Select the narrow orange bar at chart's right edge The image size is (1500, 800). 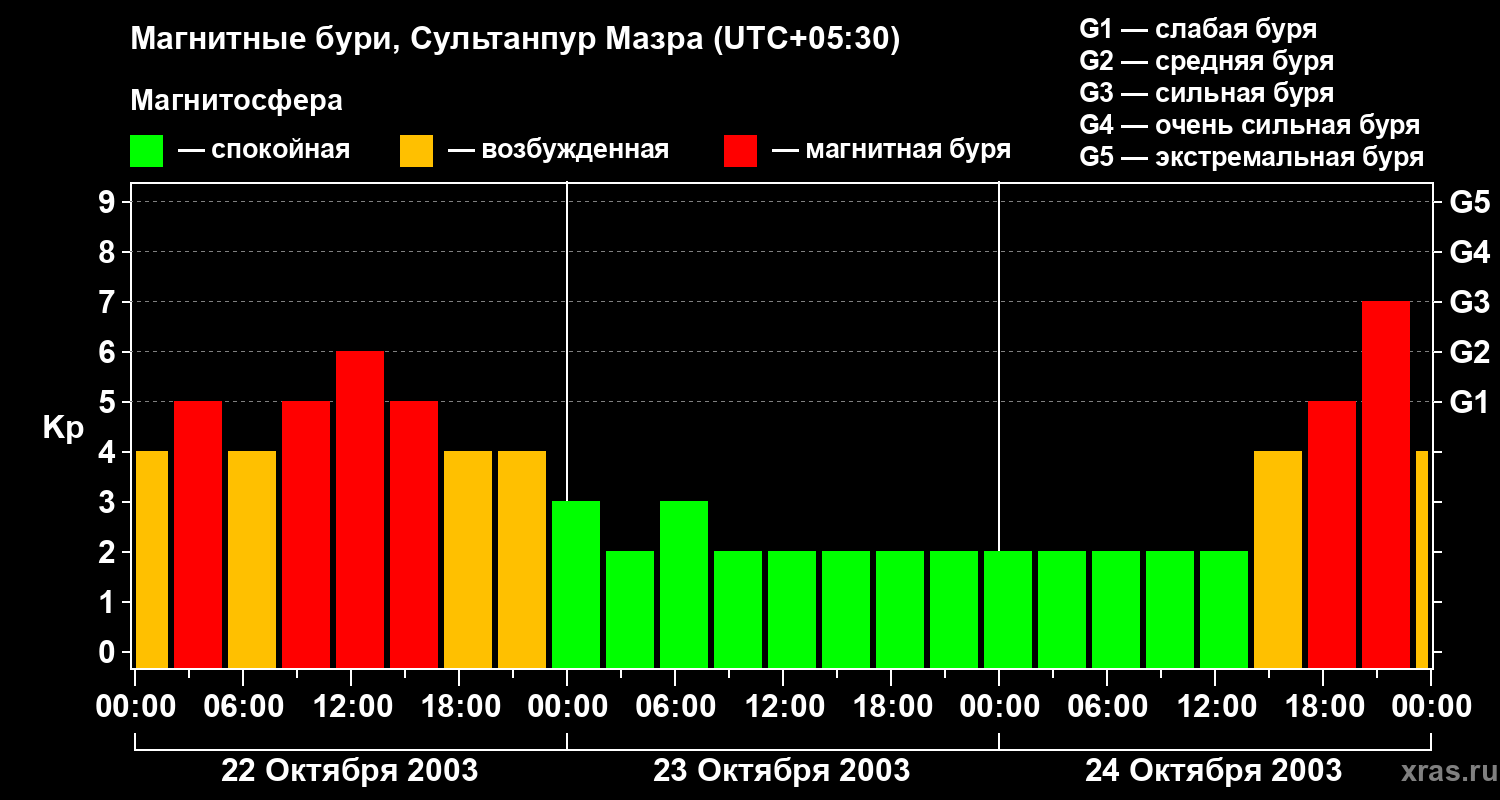(1422, 560)
